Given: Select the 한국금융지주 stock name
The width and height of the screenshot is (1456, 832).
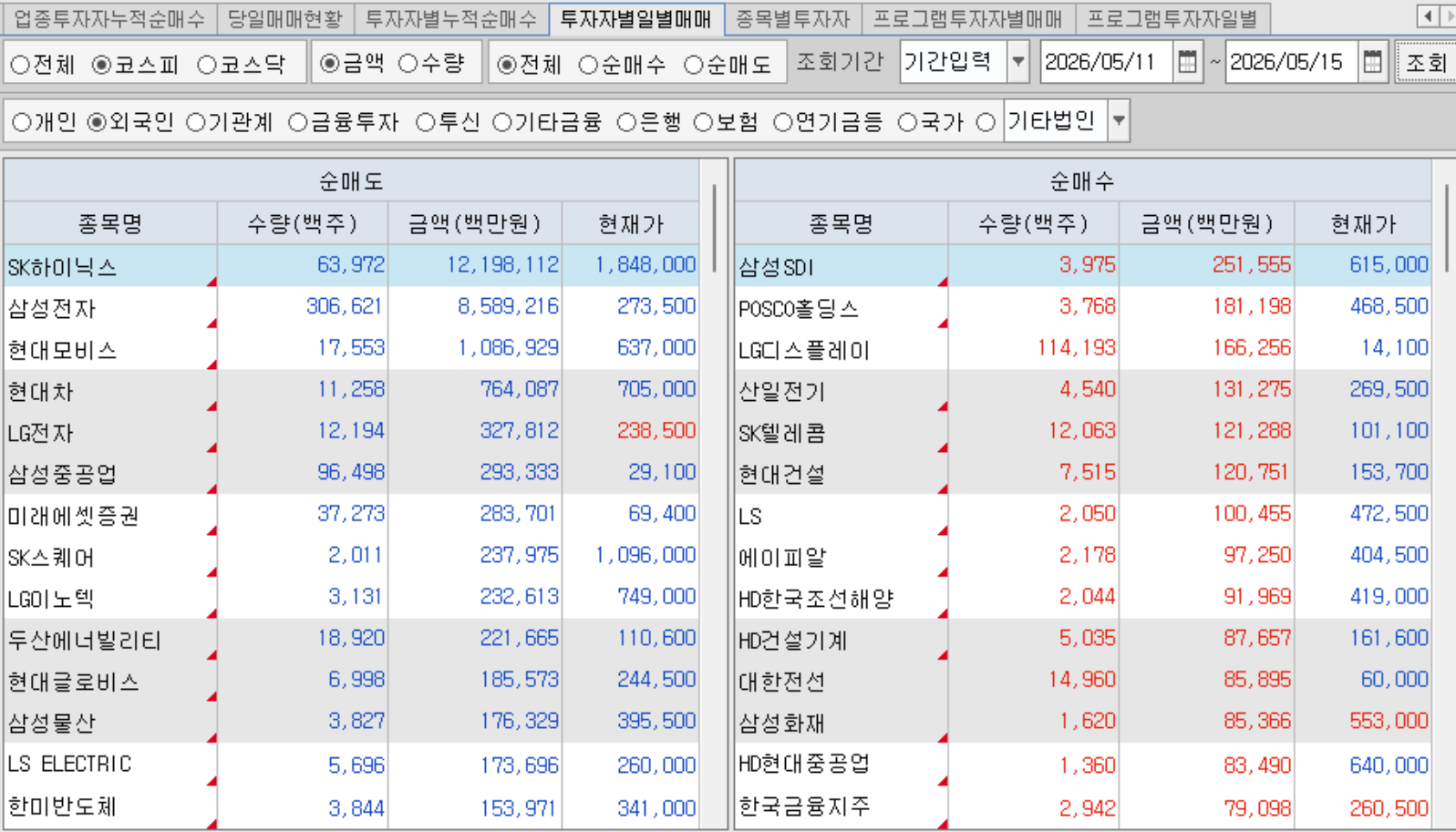Looking at the screenshot, I should [804, 806].
